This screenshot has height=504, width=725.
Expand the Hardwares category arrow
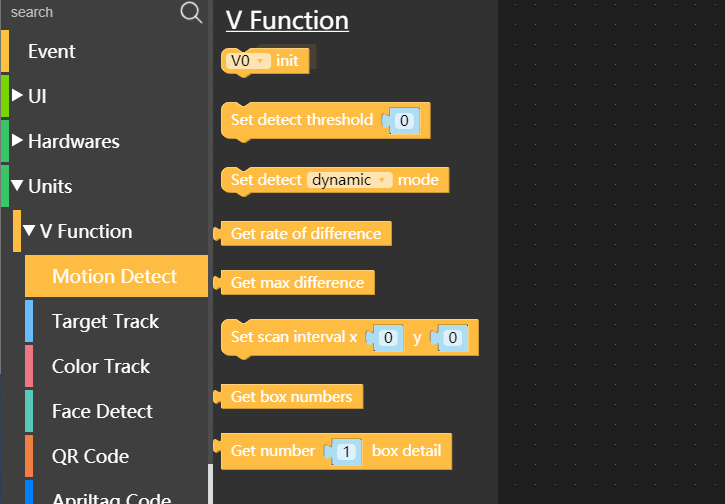coord(17,140)
